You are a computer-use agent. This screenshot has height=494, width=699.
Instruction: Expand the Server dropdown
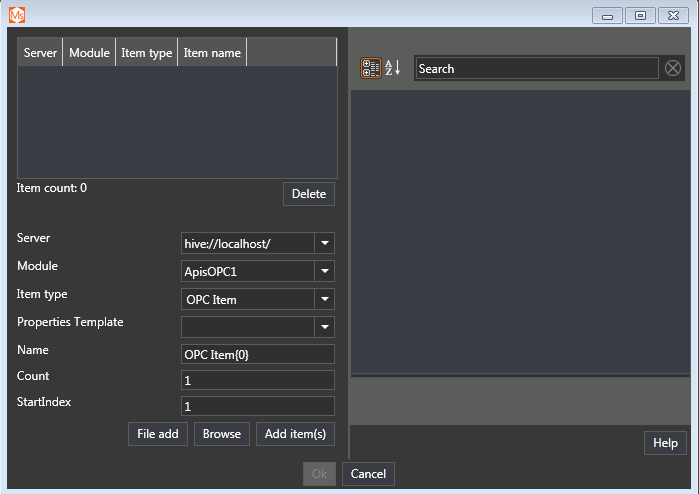pyautogui.click(x=324, y=243)
